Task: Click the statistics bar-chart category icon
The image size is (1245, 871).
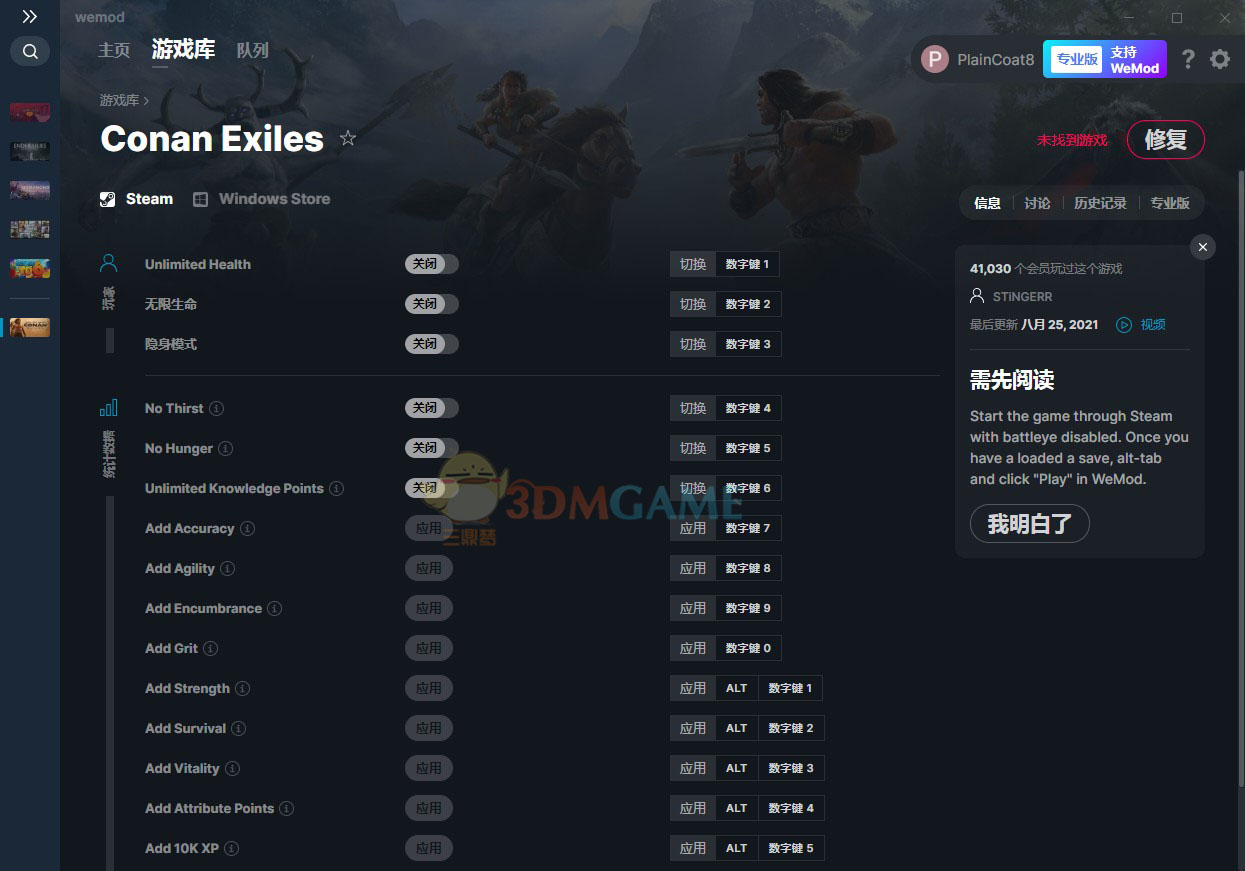Action: coord(109,407)
